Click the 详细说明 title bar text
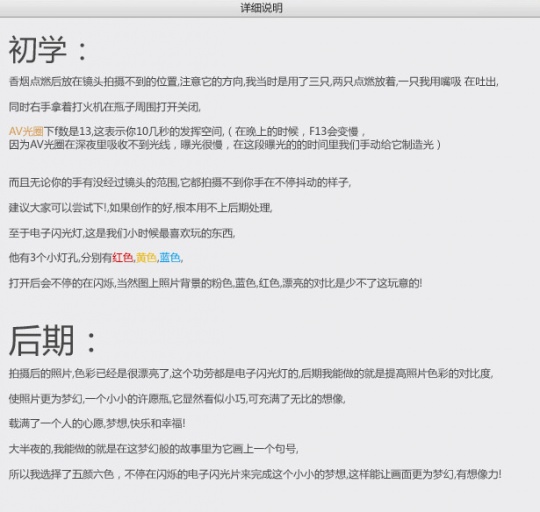Viewport: 540px width, 512px height. 261,8
